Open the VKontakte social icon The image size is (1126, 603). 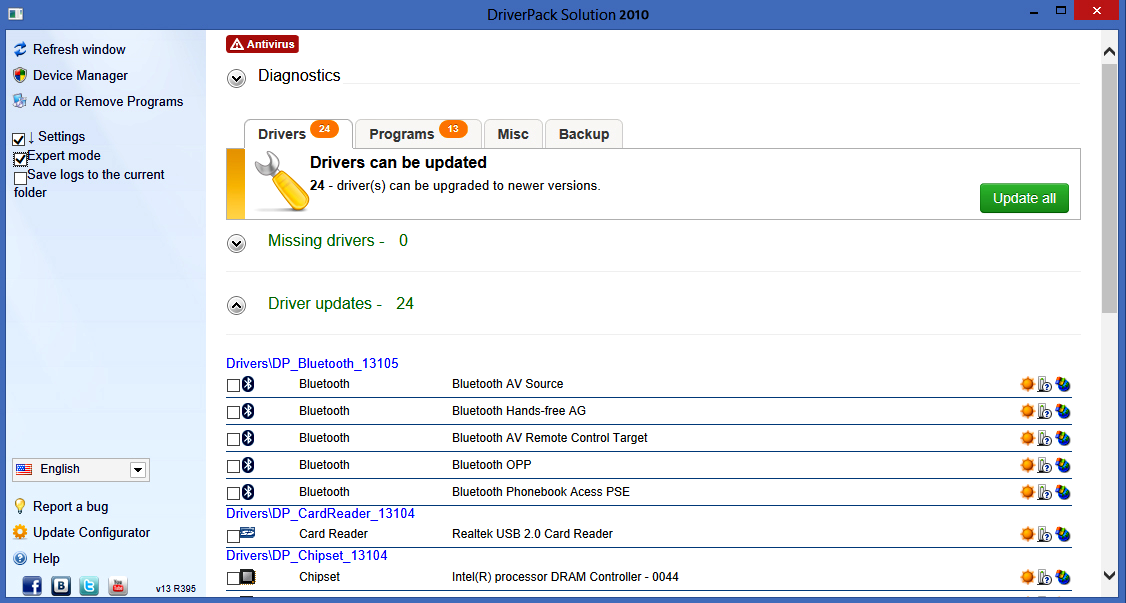61,586
